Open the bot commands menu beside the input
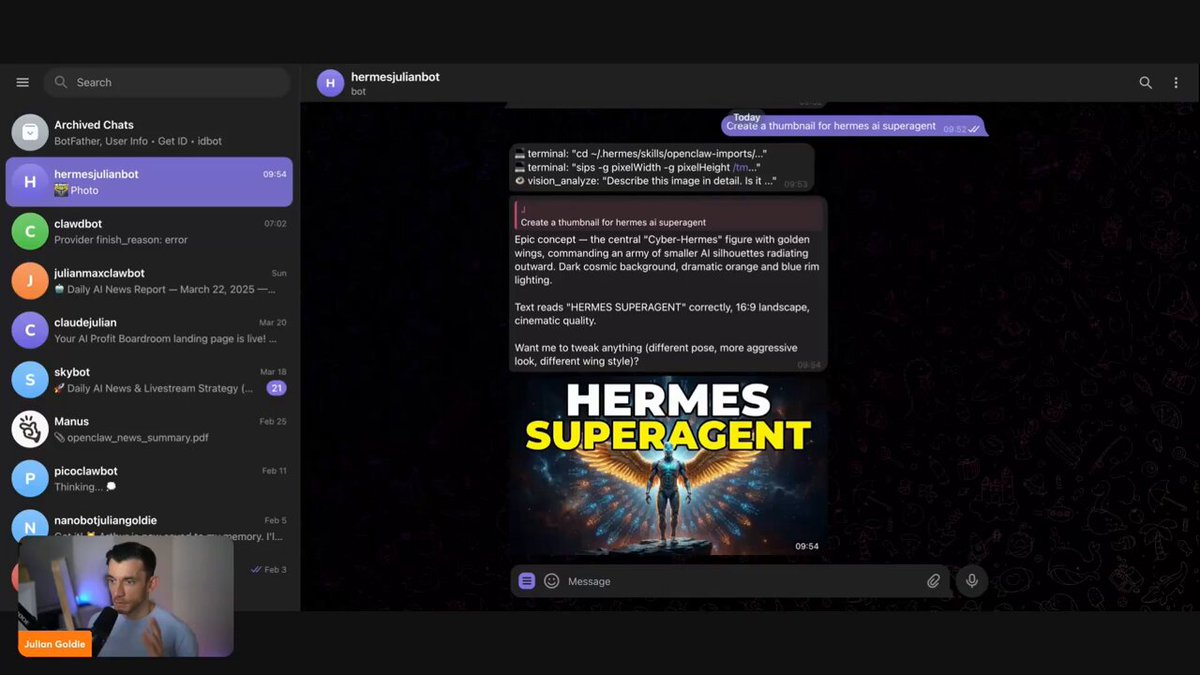The height and width of the screenshot is (675, 1200). pos(525,581)
